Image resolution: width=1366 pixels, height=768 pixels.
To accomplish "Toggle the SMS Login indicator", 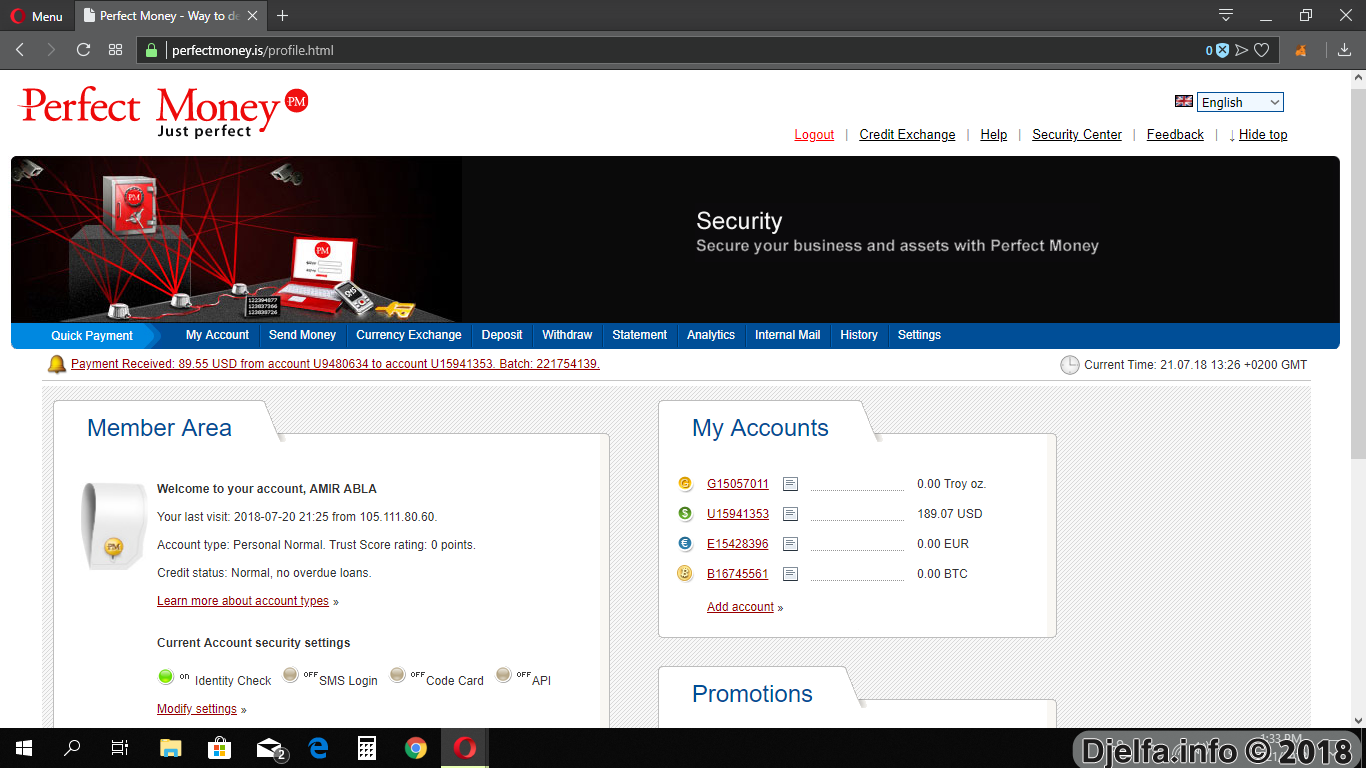I will [291, 675].
